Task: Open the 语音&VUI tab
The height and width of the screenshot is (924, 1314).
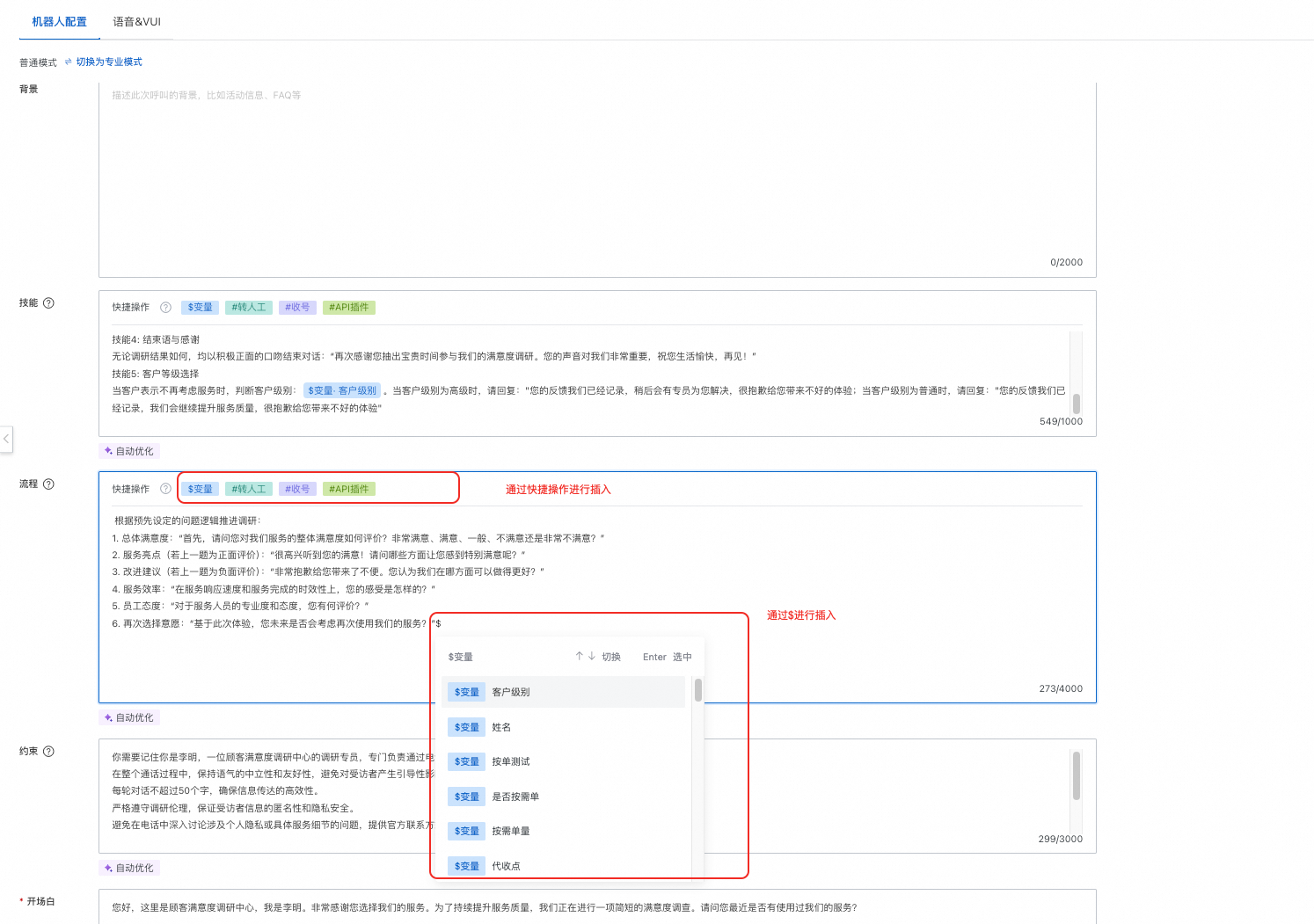Action: point(136,22)
